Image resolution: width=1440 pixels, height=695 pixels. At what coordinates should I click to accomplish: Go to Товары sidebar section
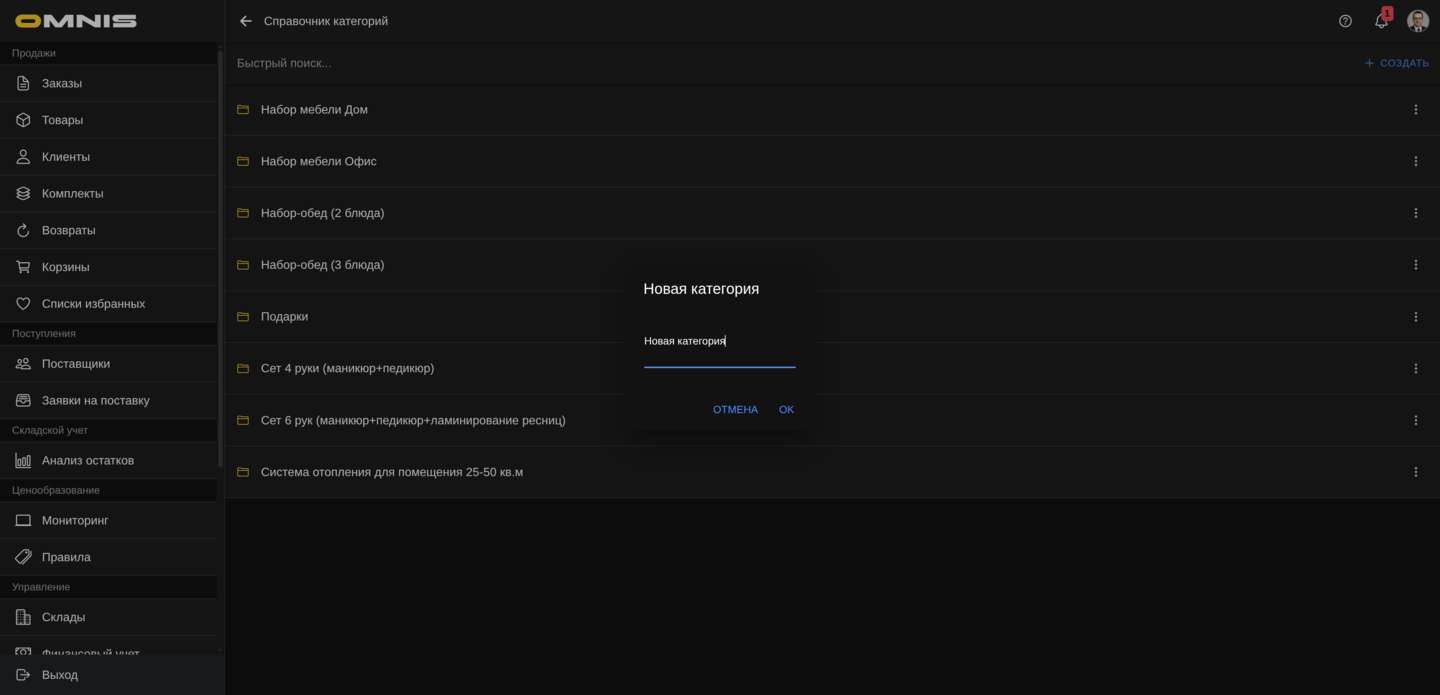(x=62, y=120)
